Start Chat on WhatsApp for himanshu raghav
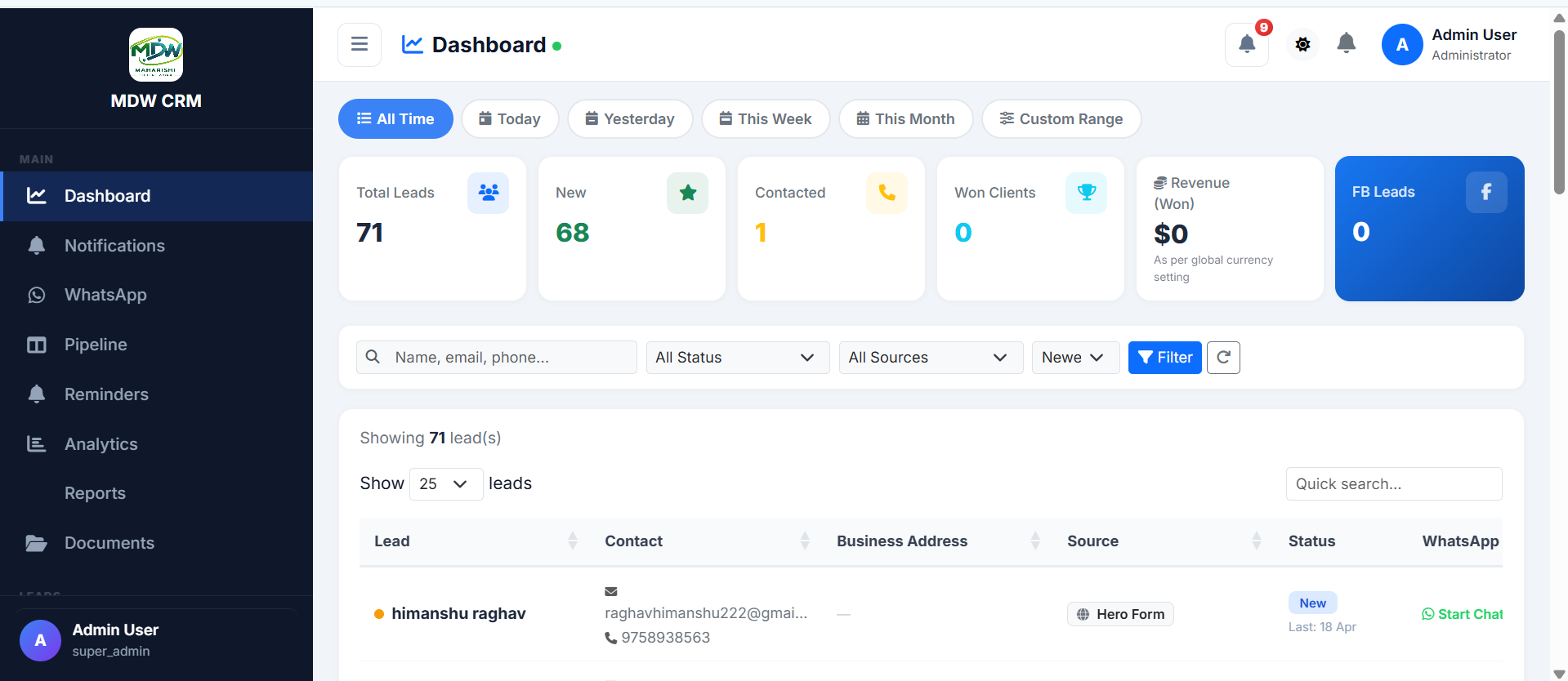 point(1463,614)
